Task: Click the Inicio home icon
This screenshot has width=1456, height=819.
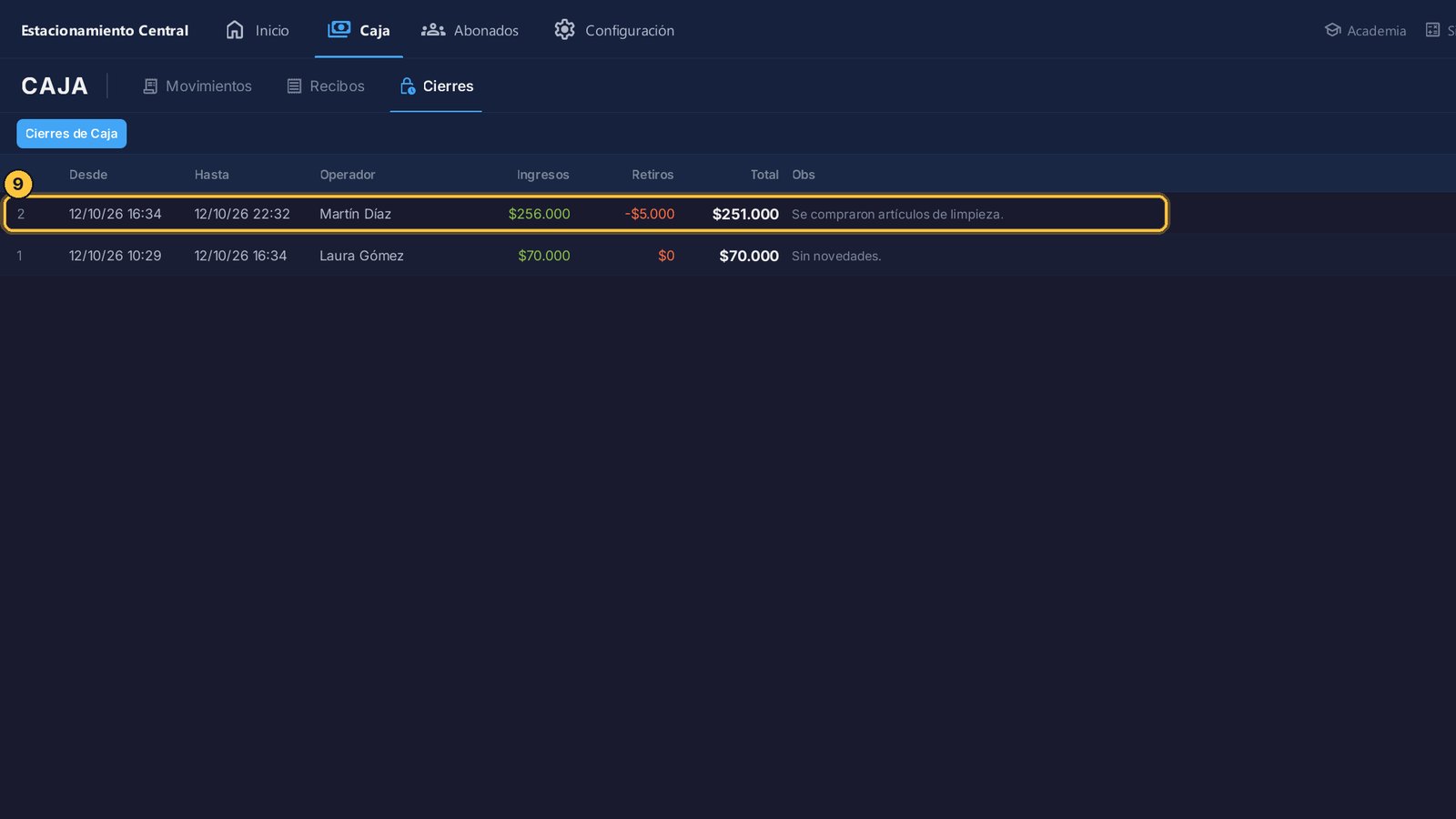Action: 235,30
